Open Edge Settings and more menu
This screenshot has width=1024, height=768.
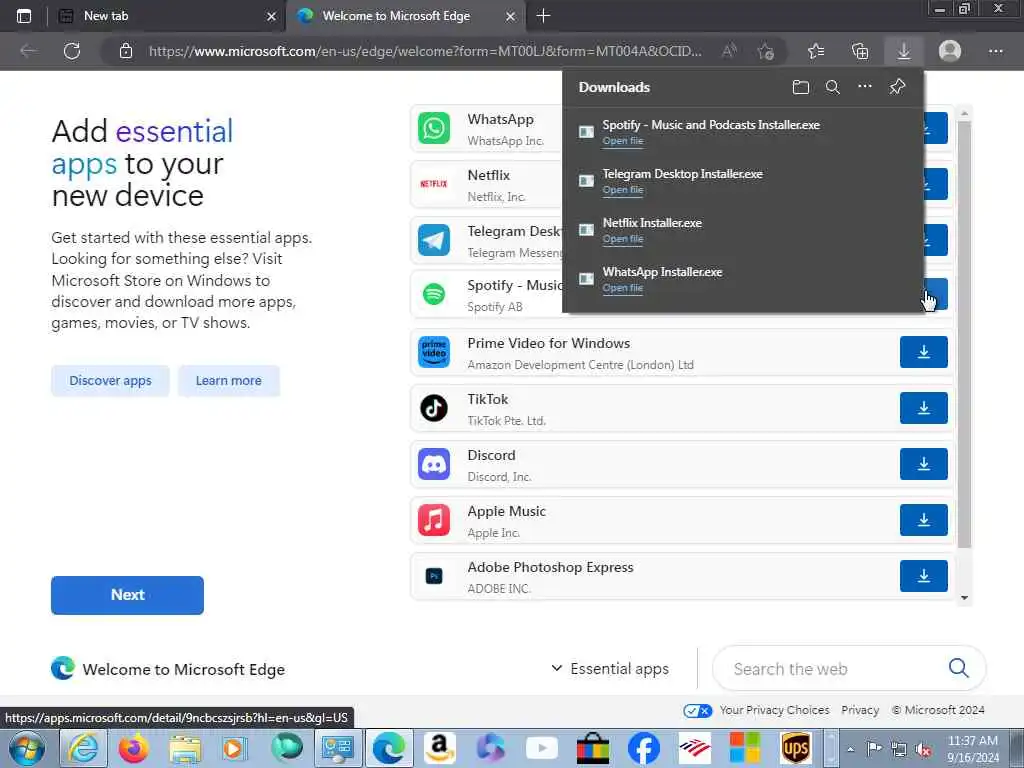[x=995, y=51]
